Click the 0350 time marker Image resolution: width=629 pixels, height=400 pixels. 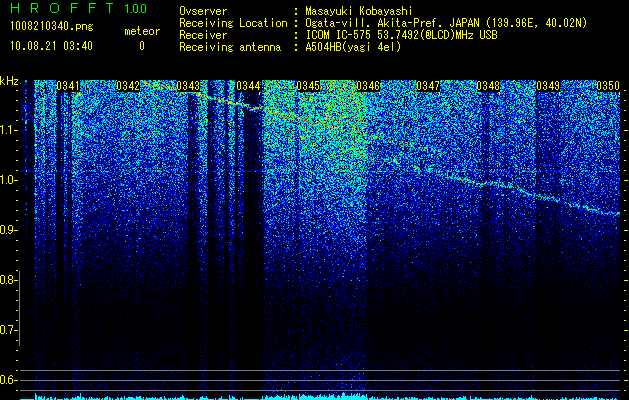[608, 86]
